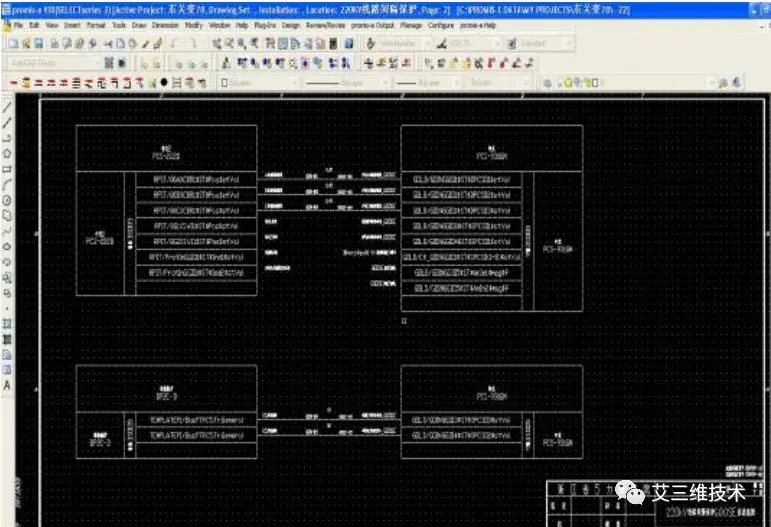This screenshot has width=771, height=527.
Task: Select the Polygon tool in the draw toolbar
Action: coord(7,154)
